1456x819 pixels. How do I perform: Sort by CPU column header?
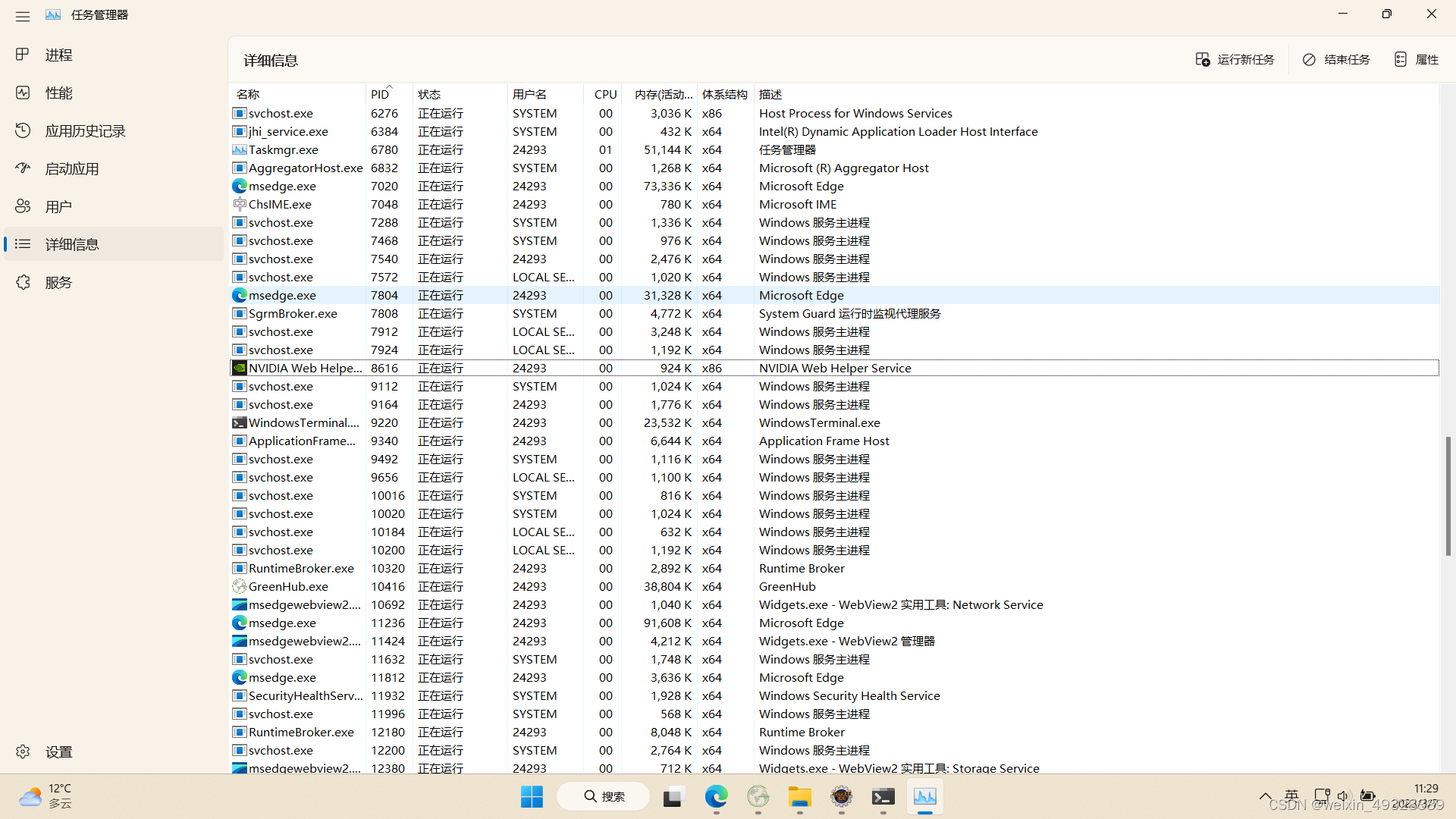tap(603, 94)
